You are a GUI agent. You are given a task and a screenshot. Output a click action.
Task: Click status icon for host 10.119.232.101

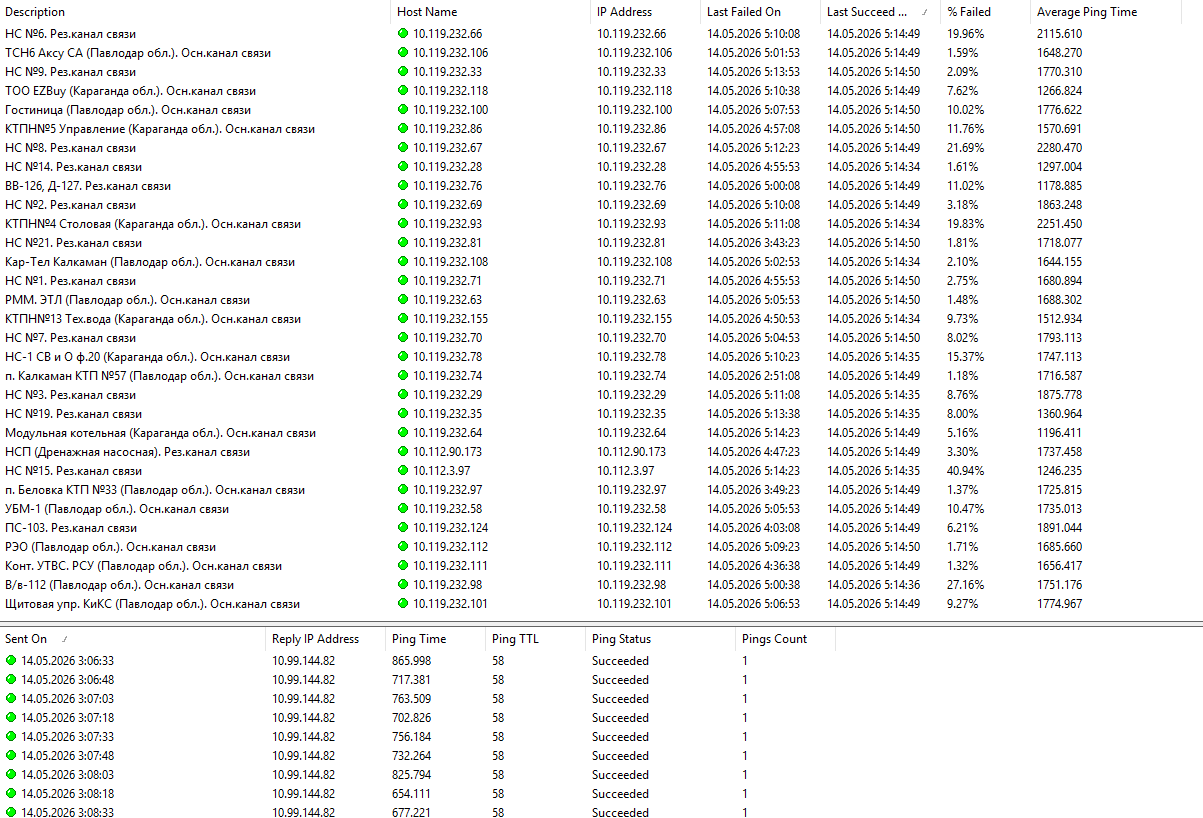403,604
